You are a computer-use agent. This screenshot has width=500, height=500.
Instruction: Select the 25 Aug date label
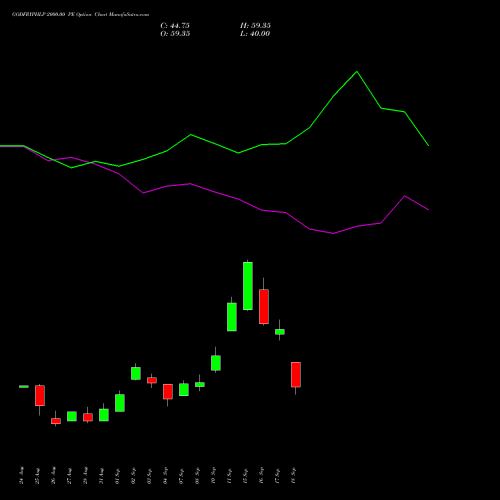point(38,476)
